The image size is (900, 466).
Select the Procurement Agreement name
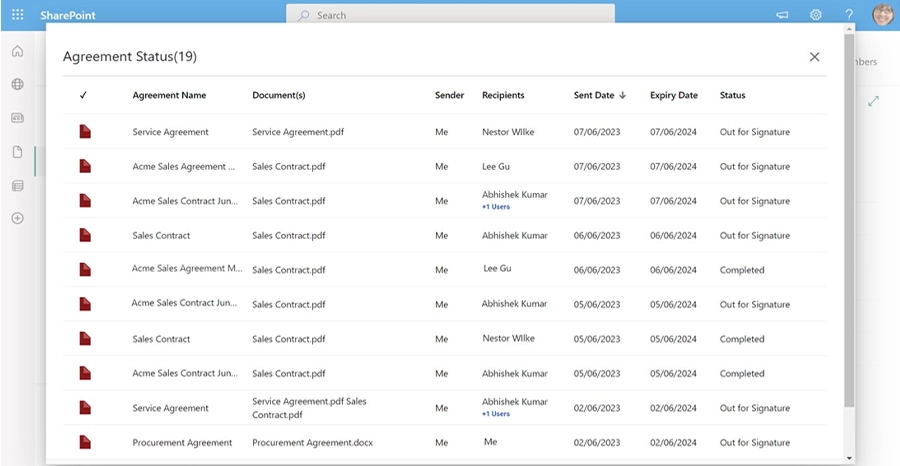coord(182,442)
